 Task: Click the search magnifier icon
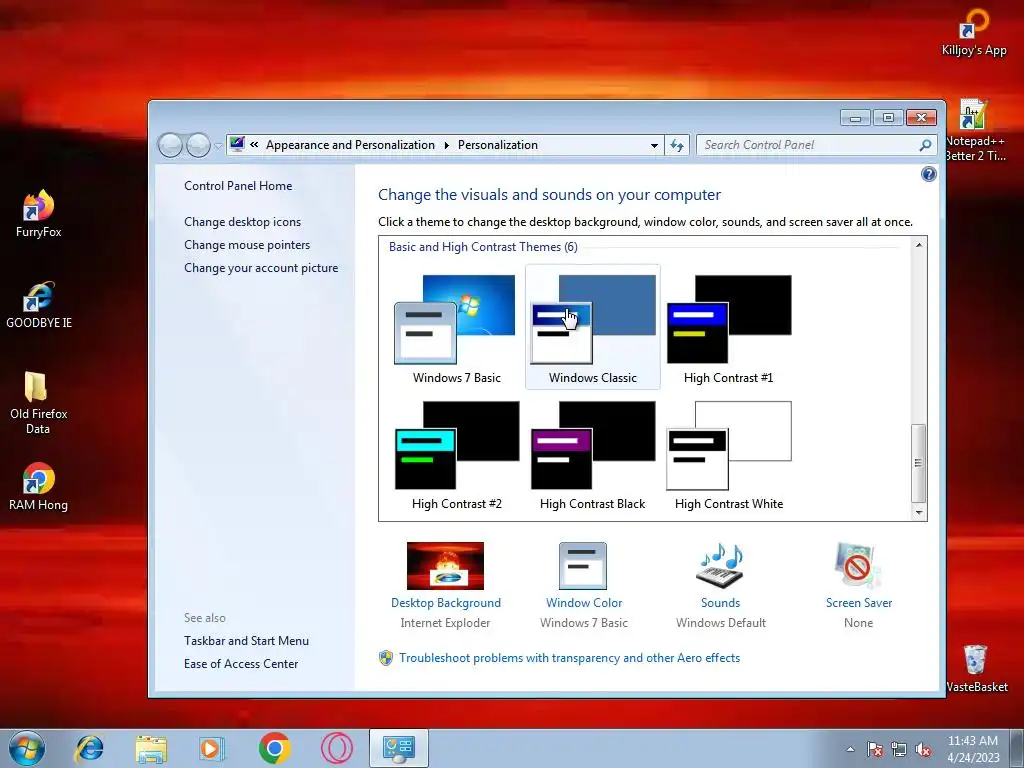pyautogui.click(x=925, y=145)
